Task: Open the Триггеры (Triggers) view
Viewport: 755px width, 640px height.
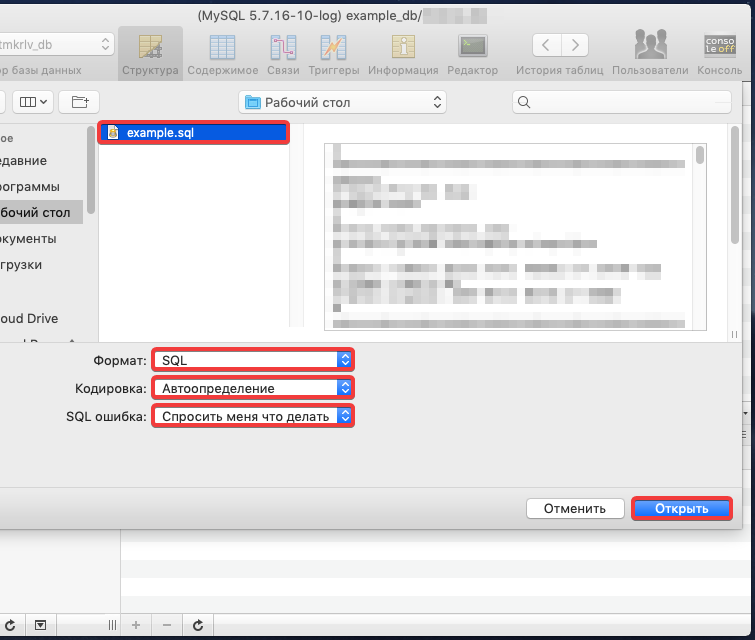Action: pyautogui.click(x=333, y=53)
